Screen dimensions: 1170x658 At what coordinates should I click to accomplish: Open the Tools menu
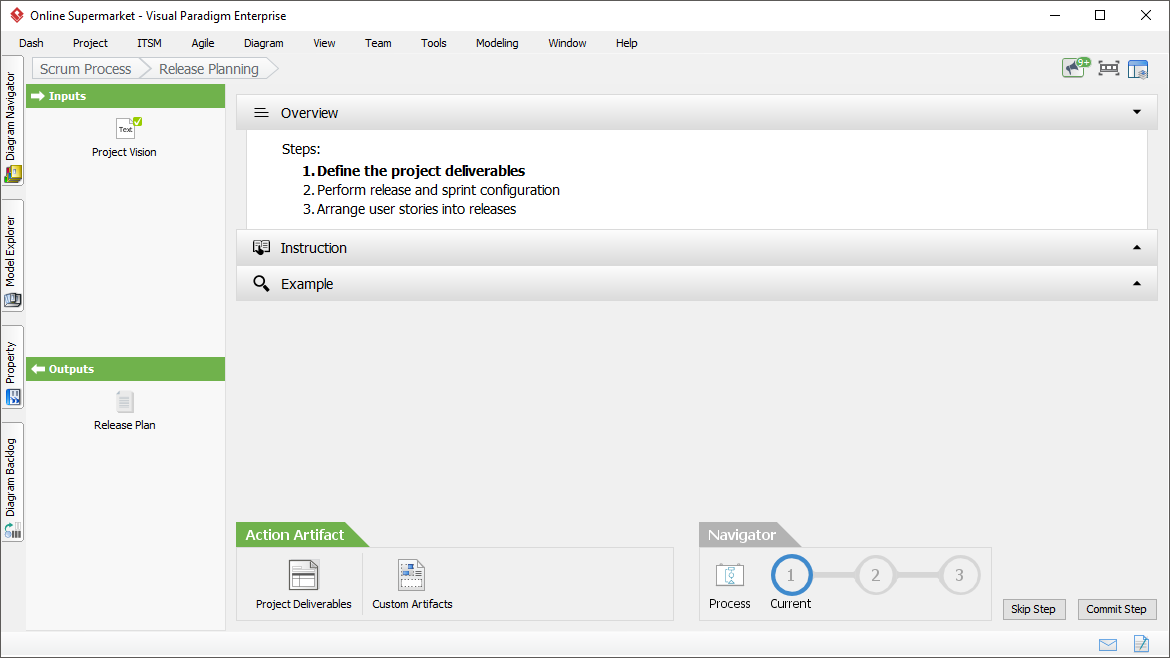434,43
